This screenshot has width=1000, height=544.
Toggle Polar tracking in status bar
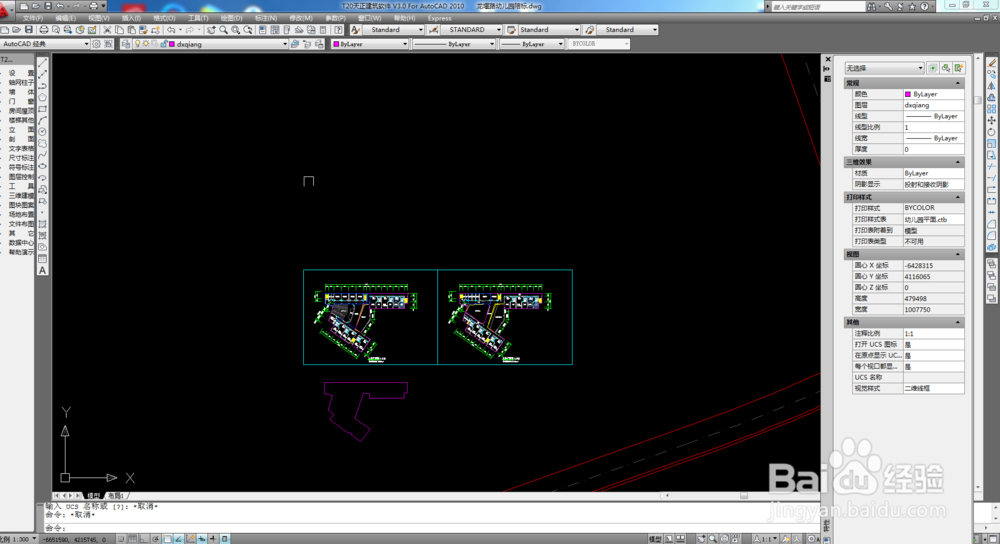156,539
